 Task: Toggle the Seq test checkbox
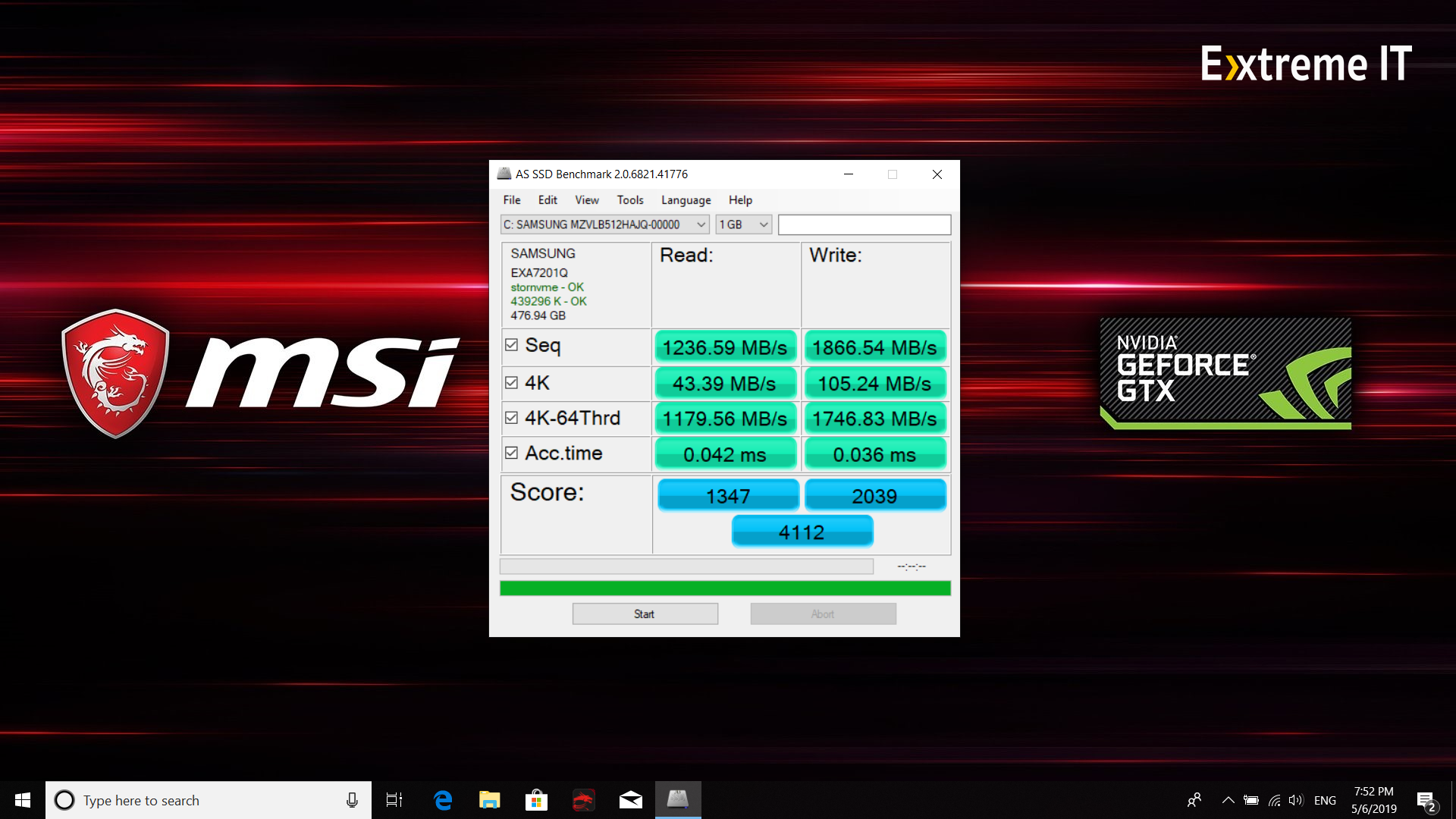(512, 345)
